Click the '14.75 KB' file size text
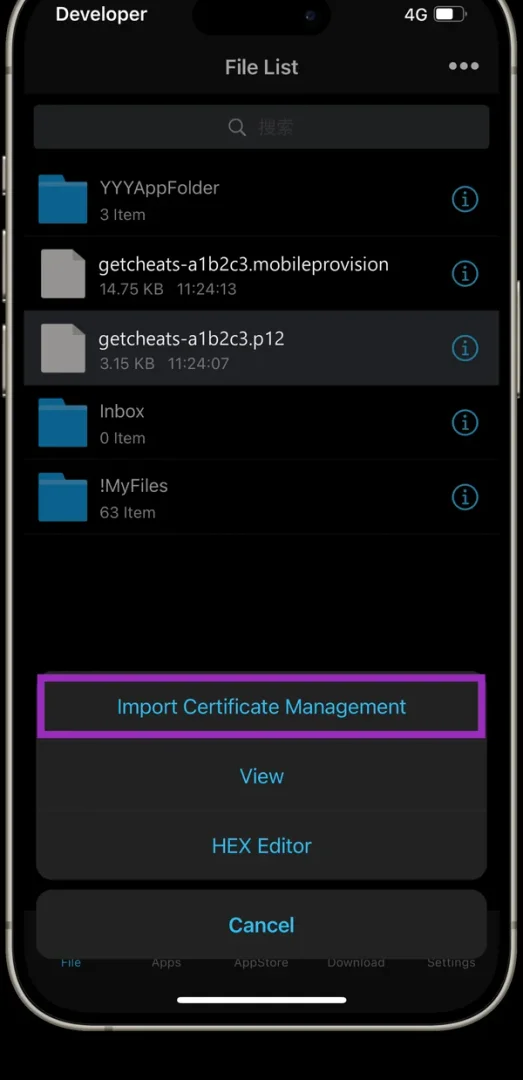Screen dimensions: 523x1080 coord(132,289)
